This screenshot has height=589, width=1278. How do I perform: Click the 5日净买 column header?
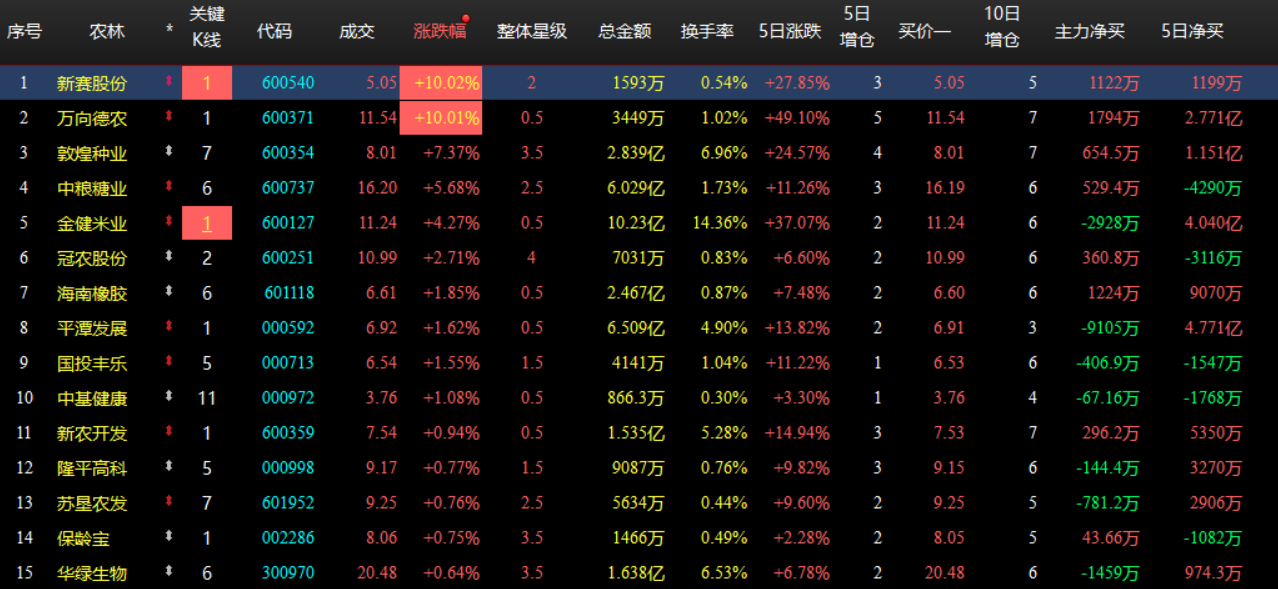click(1192, 31)
